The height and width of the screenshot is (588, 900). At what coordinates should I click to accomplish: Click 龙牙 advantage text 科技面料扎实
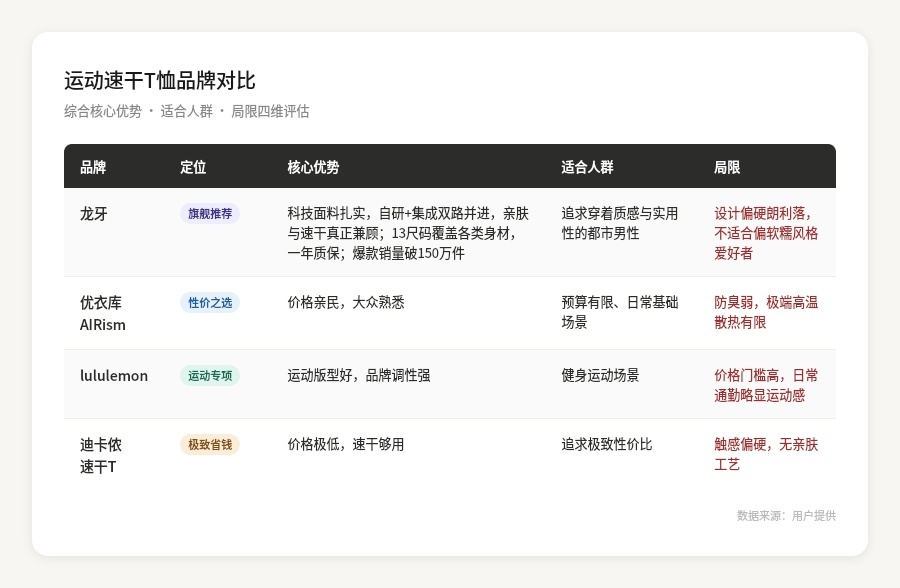point(326,214)
